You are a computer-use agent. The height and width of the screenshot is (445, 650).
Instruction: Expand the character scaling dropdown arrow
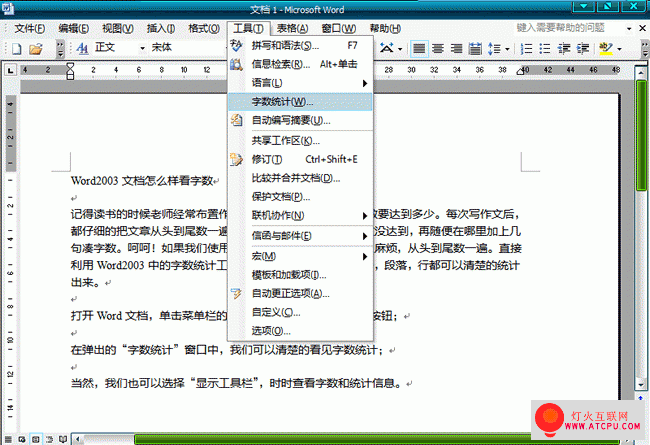[x=400, y=49]
